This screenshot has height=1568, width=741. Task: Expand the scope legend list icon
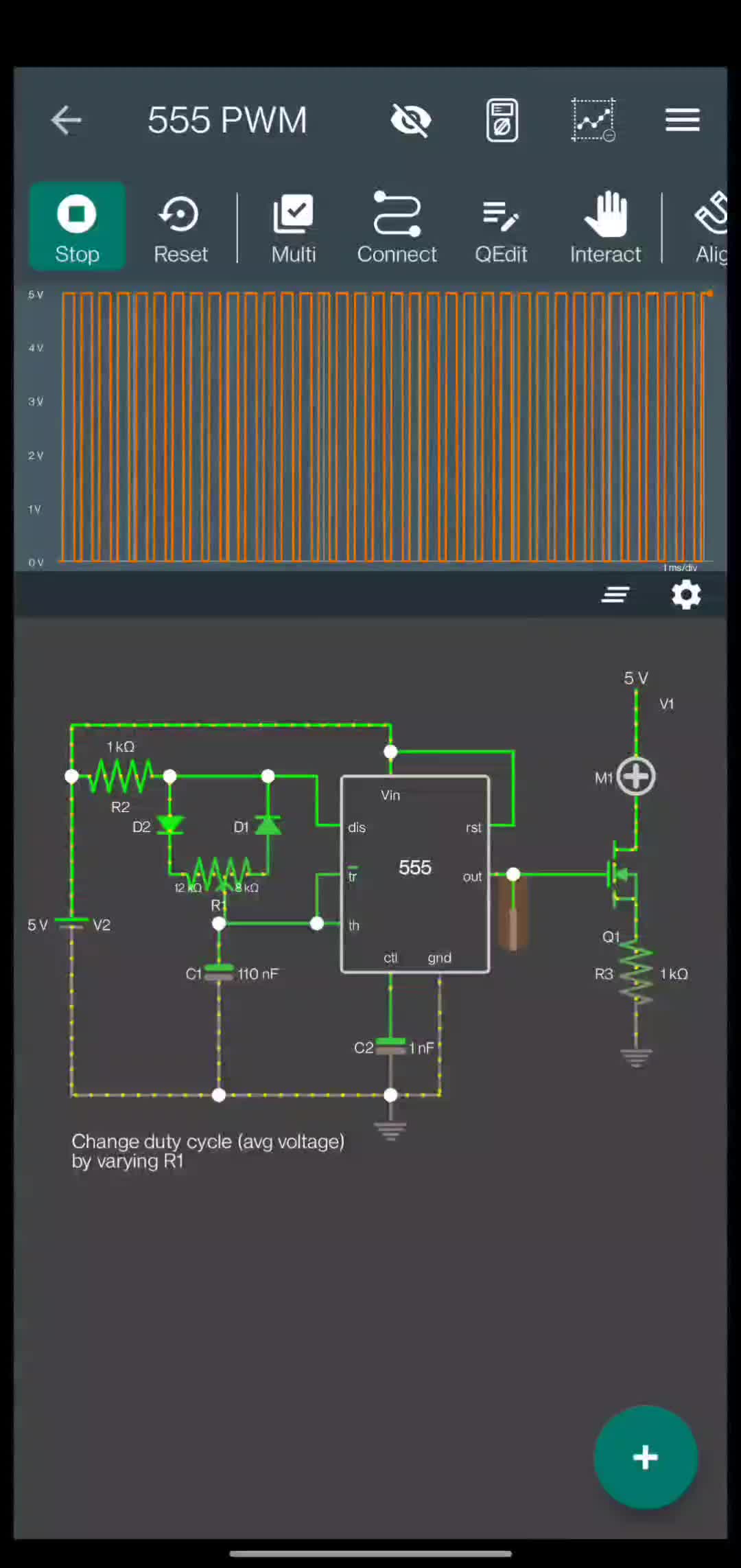(x=615, y=595)
